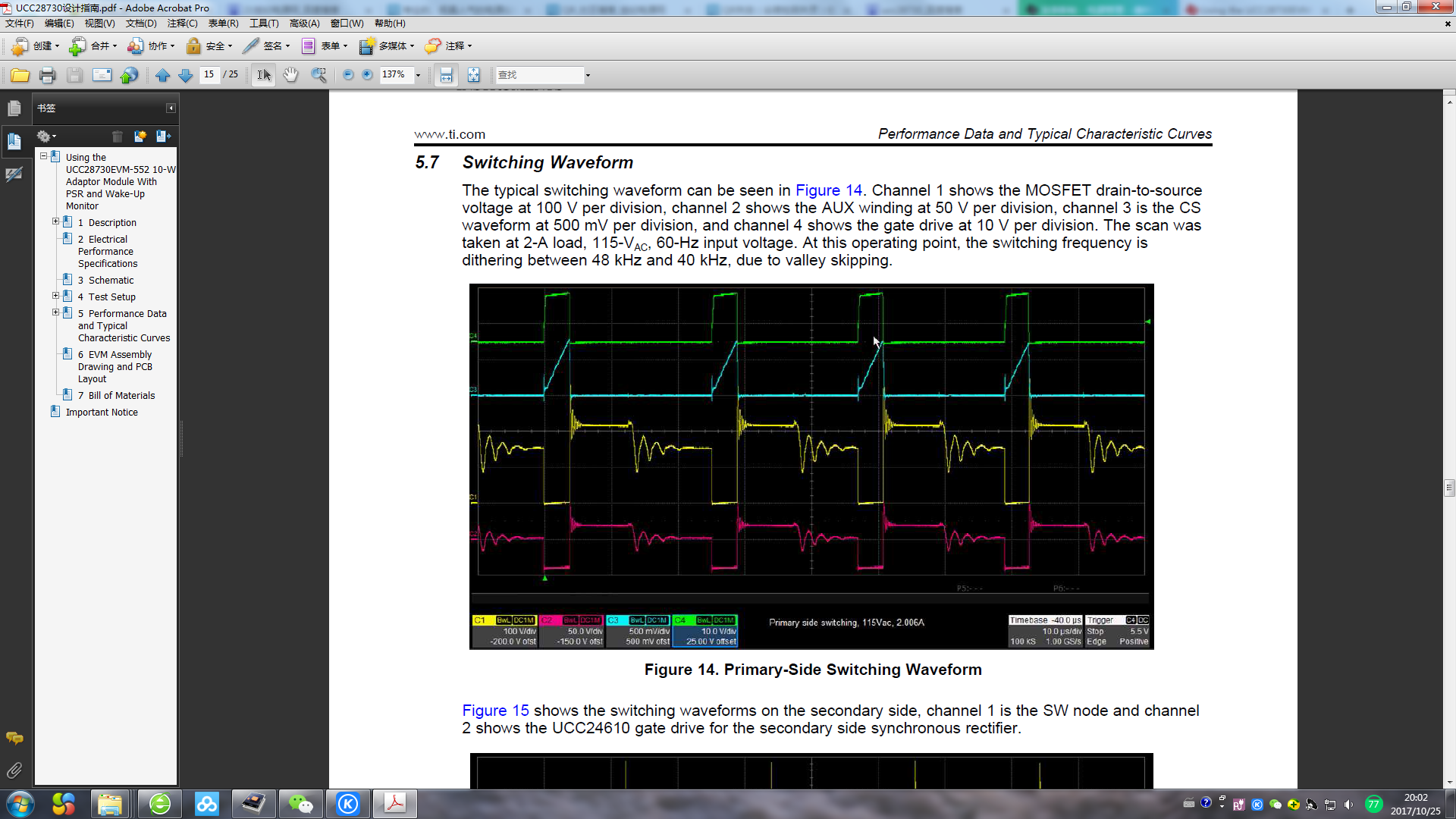Image resolution: width=1456 pixels, height=819 pixels.
Task: Open the Pages thumbnail panel icon
Action: point(14,108)
